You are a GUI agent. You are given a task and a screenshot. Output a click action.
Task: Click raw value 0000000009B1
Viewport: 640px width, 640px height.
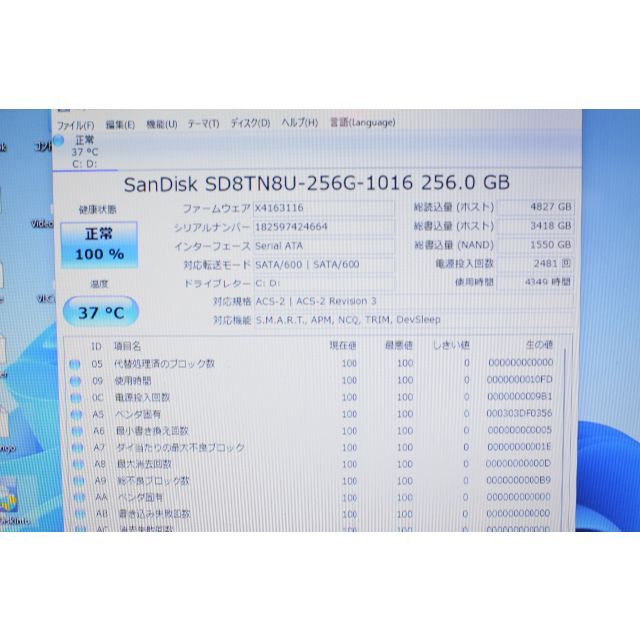(x=520, y=396)
